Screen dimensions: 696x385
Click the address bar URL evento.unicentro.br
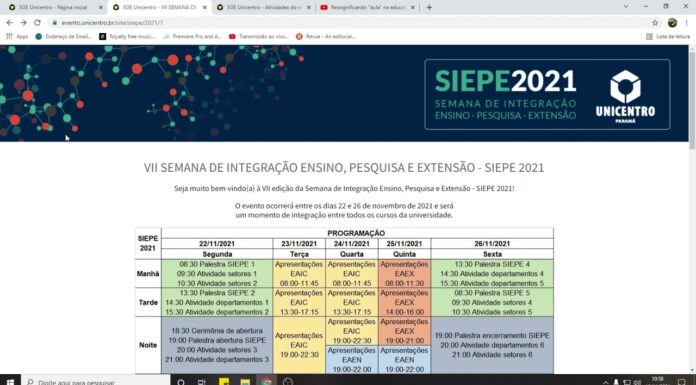tap(112, 23)
